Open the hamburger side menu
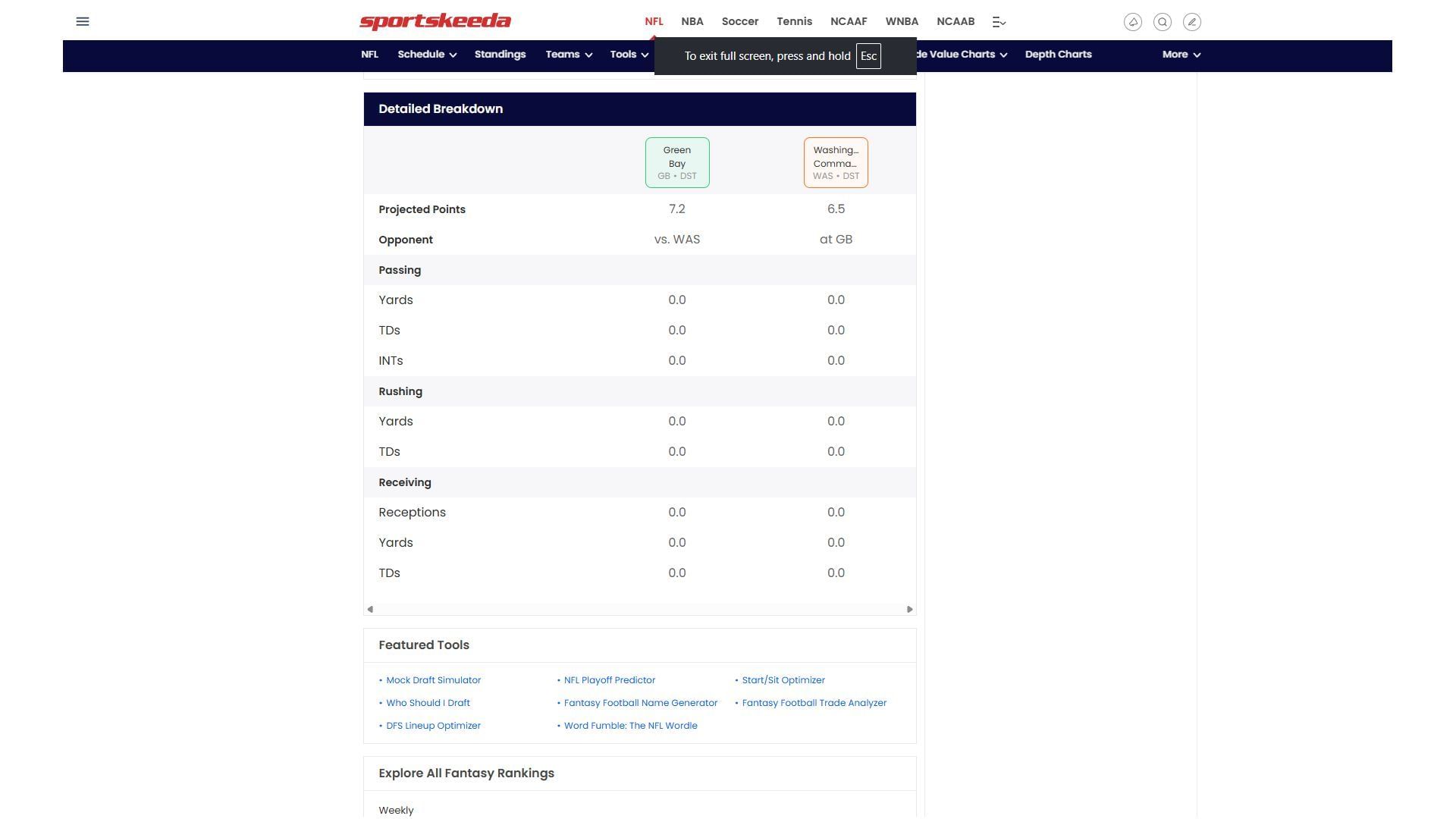1456x819 pixels. (x=83, y=21)
